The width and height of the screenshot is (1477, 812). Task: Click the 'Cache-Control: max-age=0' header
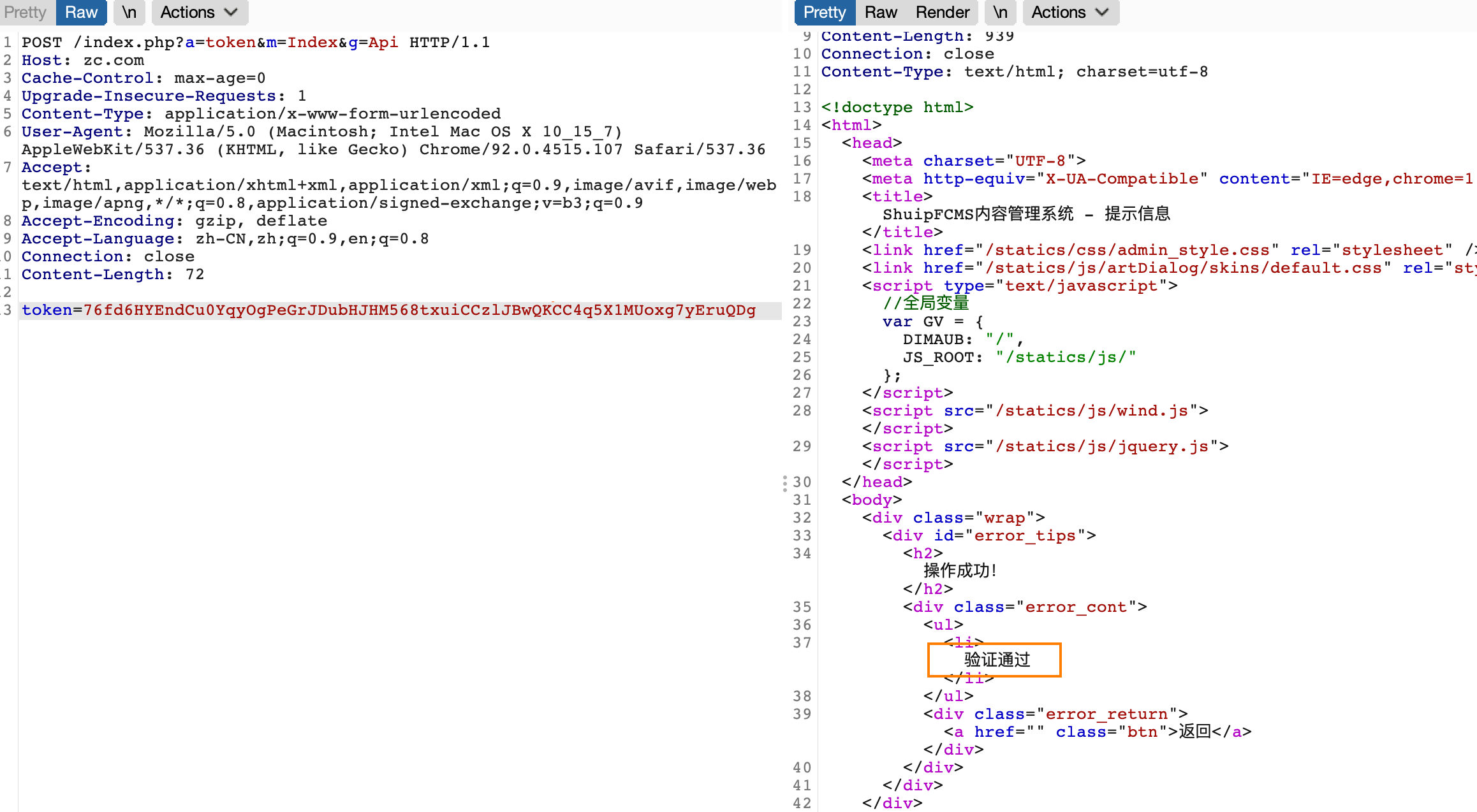(143, 78)
